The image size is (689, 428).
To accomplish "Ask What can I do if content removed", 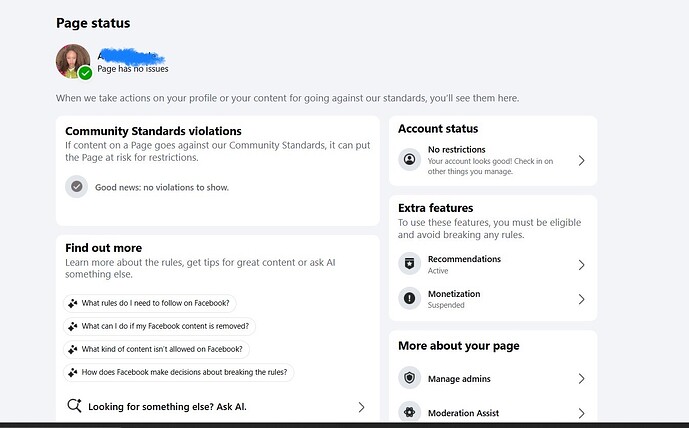I will click(x=160, y=326).
